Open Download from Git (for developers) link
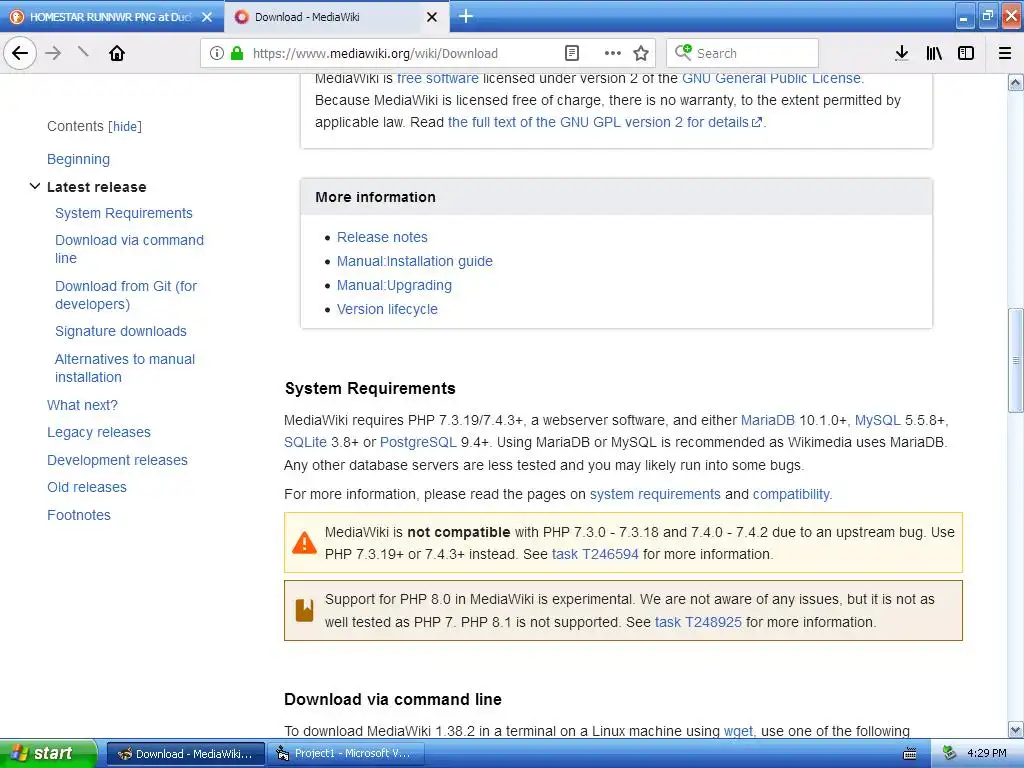1024x768 pixels. (x=126, y=295)
